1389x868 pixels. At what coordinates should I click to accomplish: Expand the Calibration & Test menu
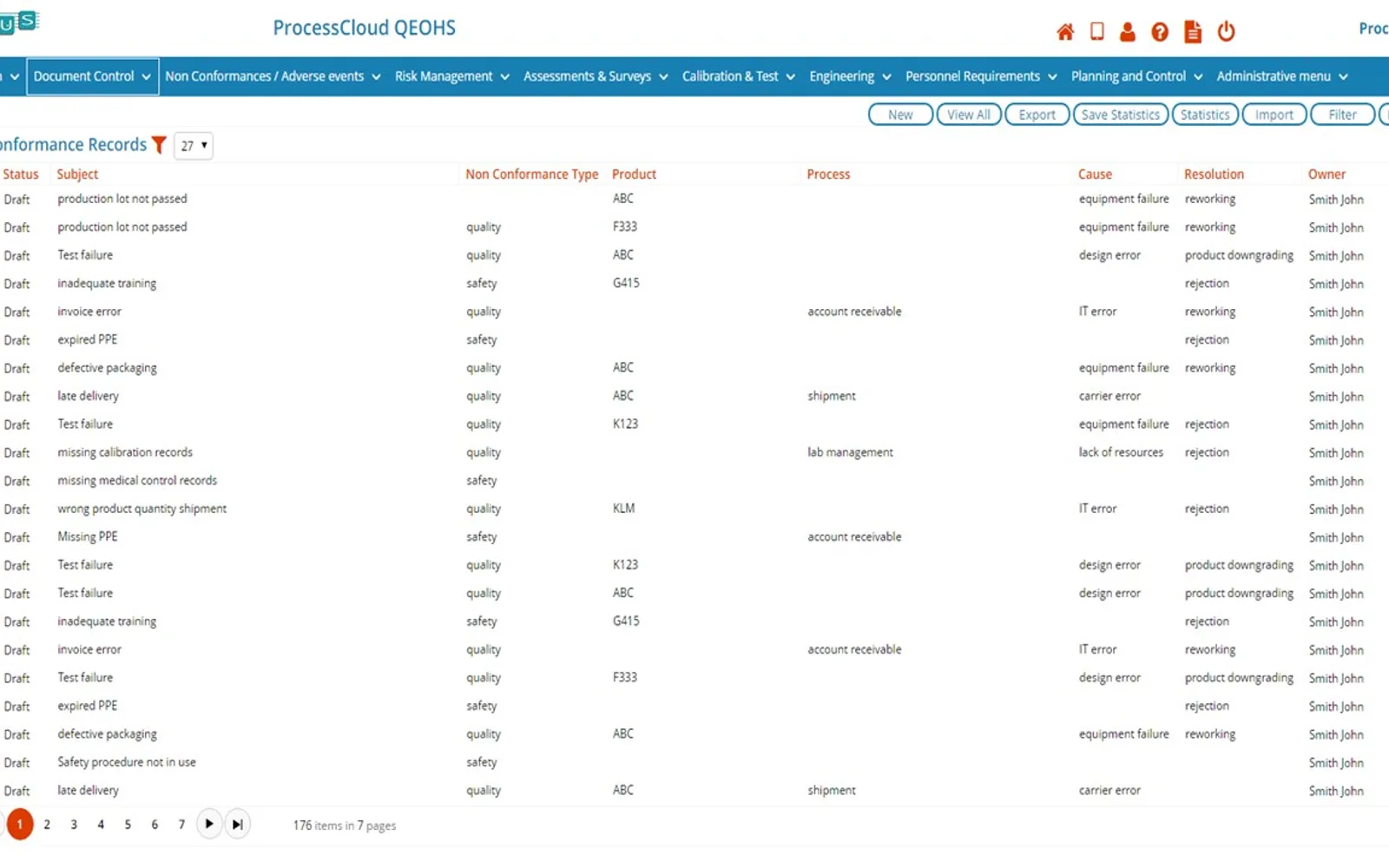coord(739,76)
